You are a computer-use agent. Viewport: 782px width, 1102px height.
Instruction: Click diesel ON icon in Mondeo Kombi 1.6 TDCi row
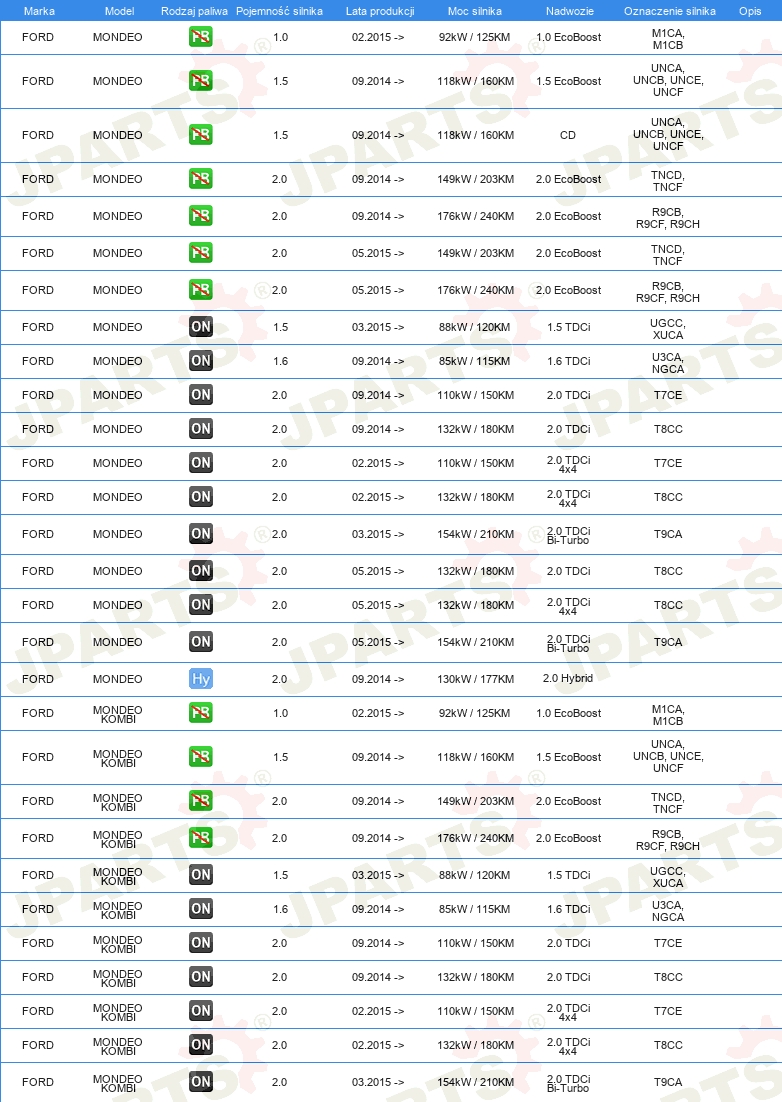201,909
